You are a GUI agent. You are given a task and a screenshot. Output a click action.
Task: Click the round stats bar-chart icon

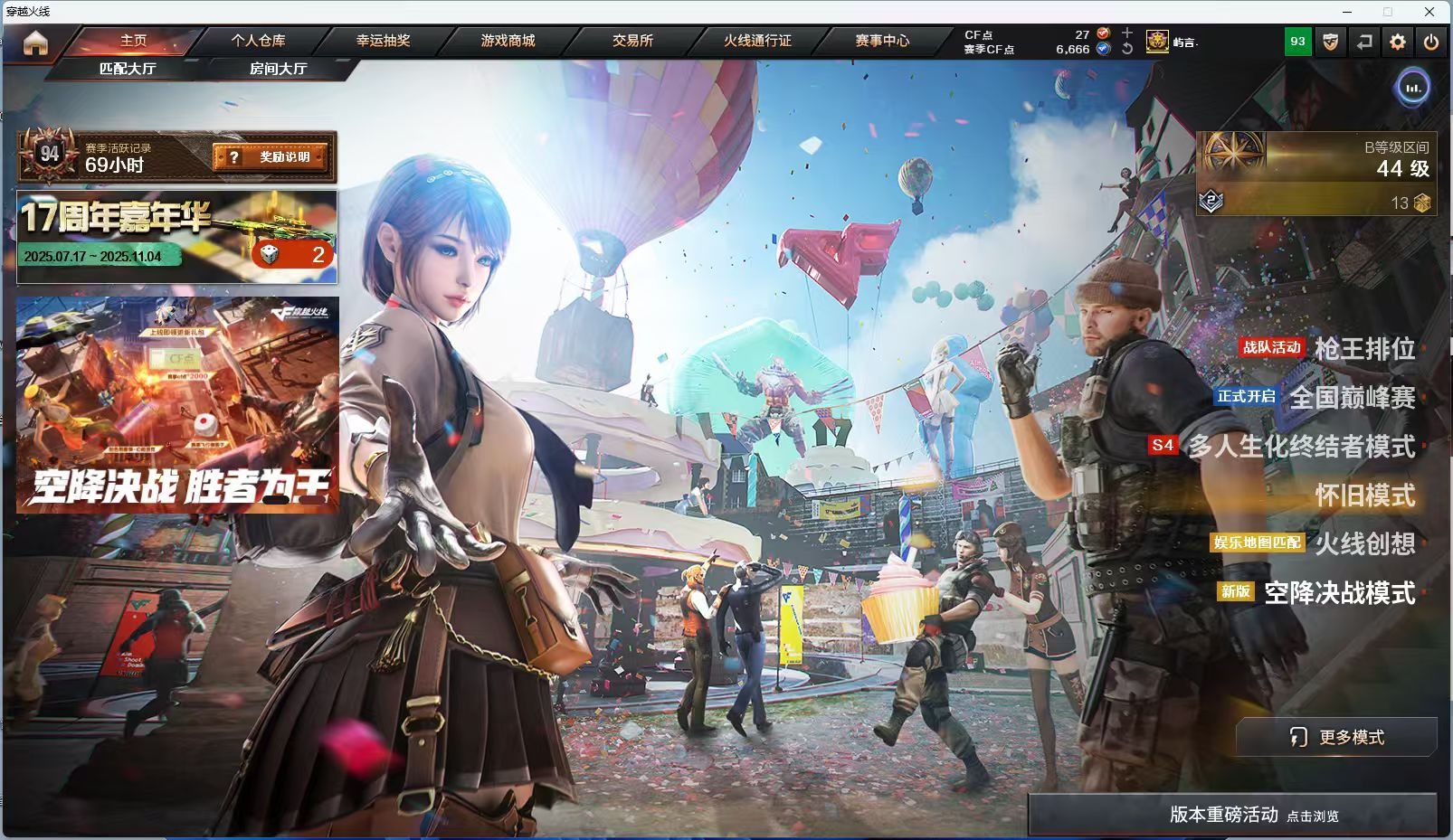tap(1412, 88)
